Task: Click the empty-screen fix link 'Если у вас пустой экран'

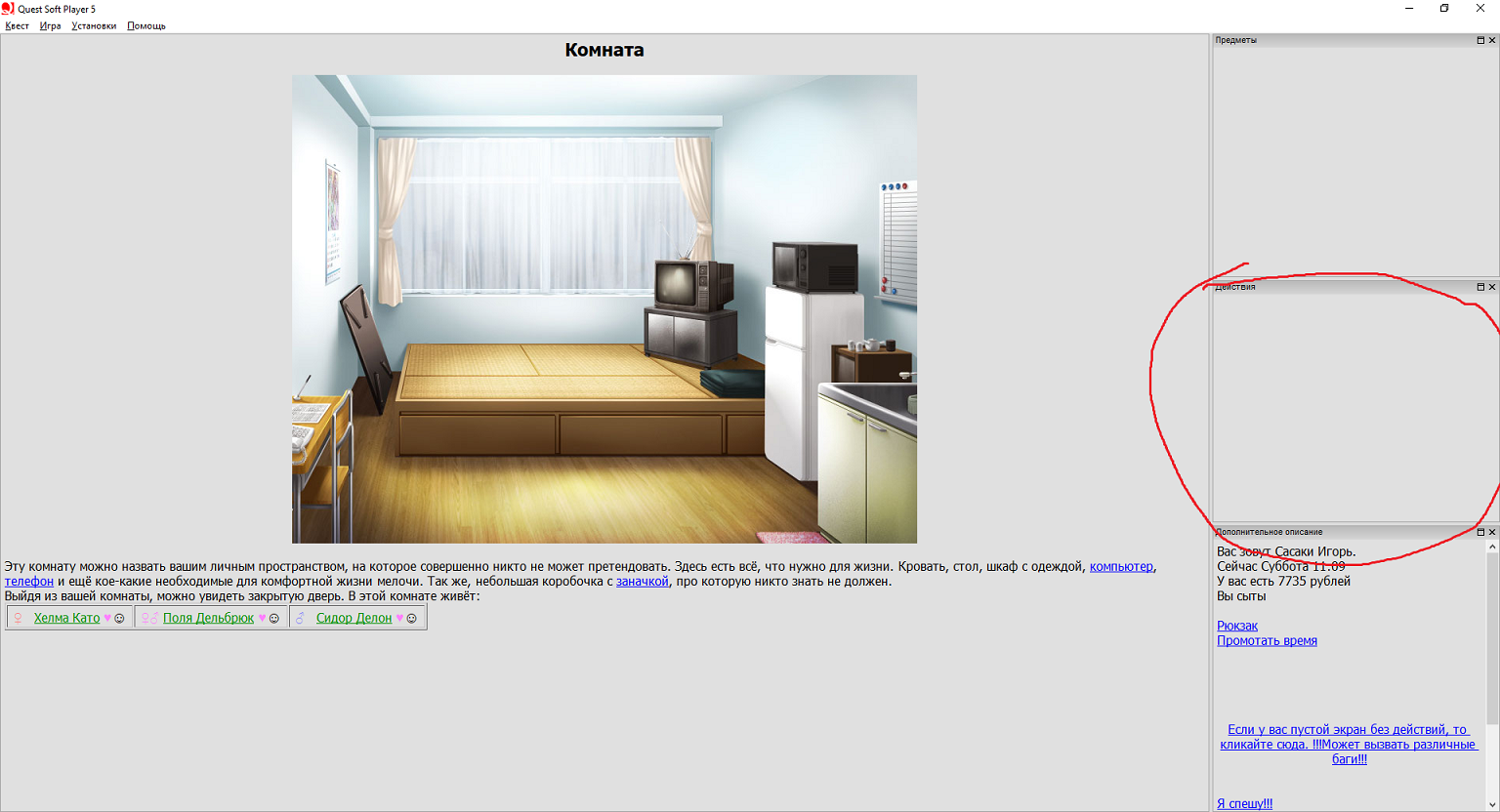Action: point(1349,744)
